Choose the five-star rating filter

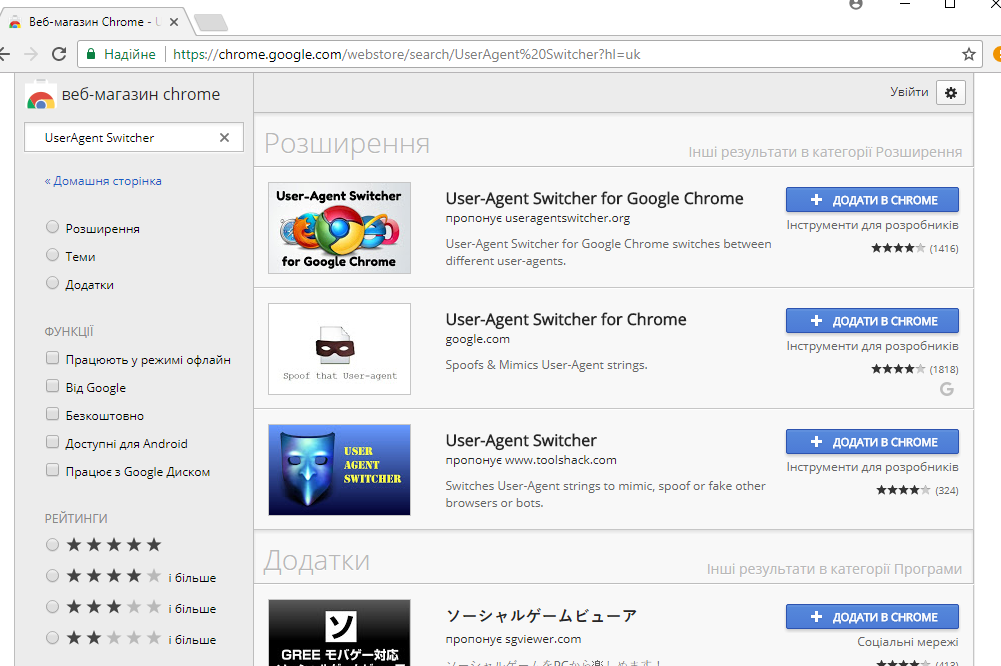53,545
